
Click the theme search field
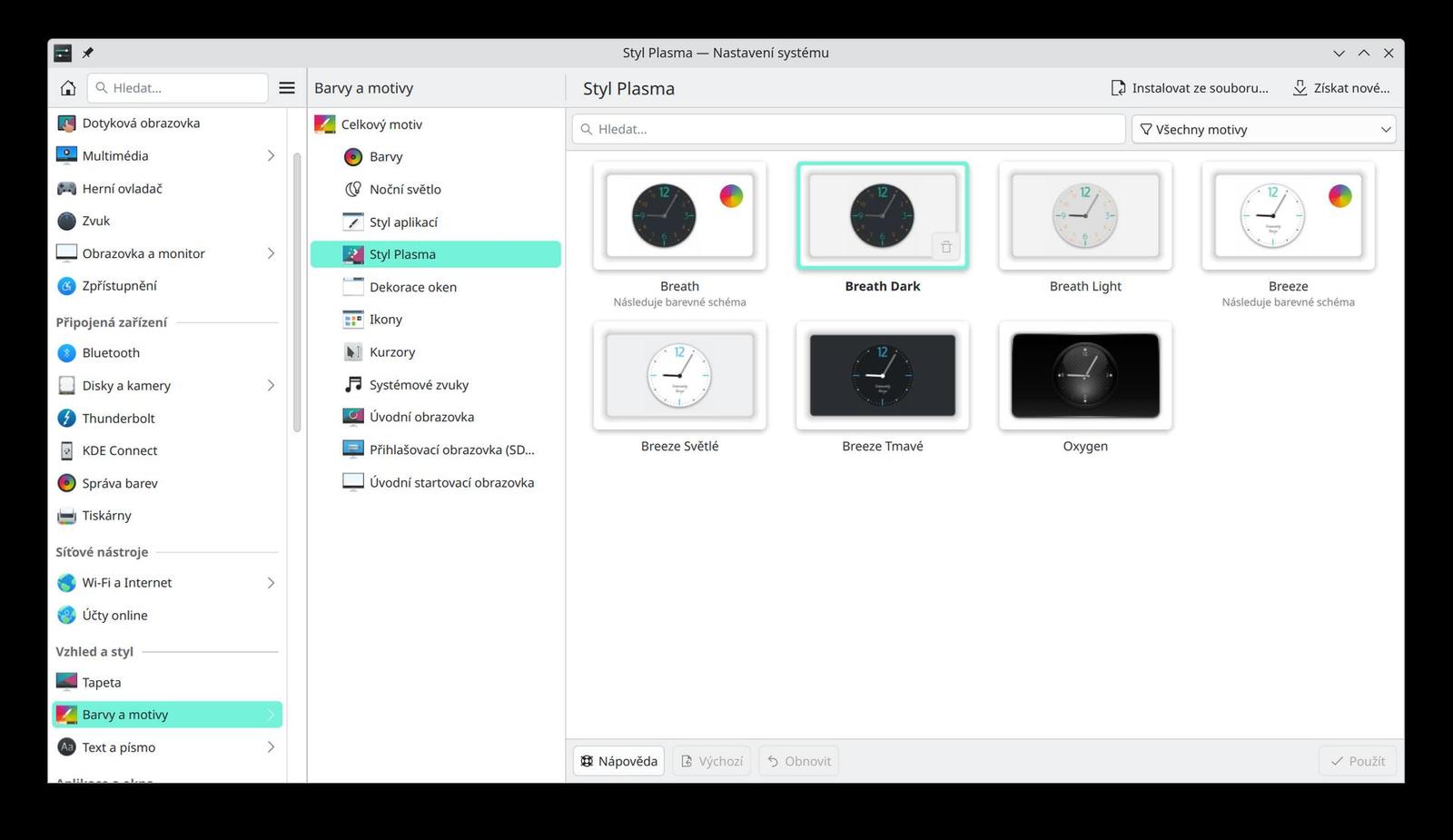[847, 128]
